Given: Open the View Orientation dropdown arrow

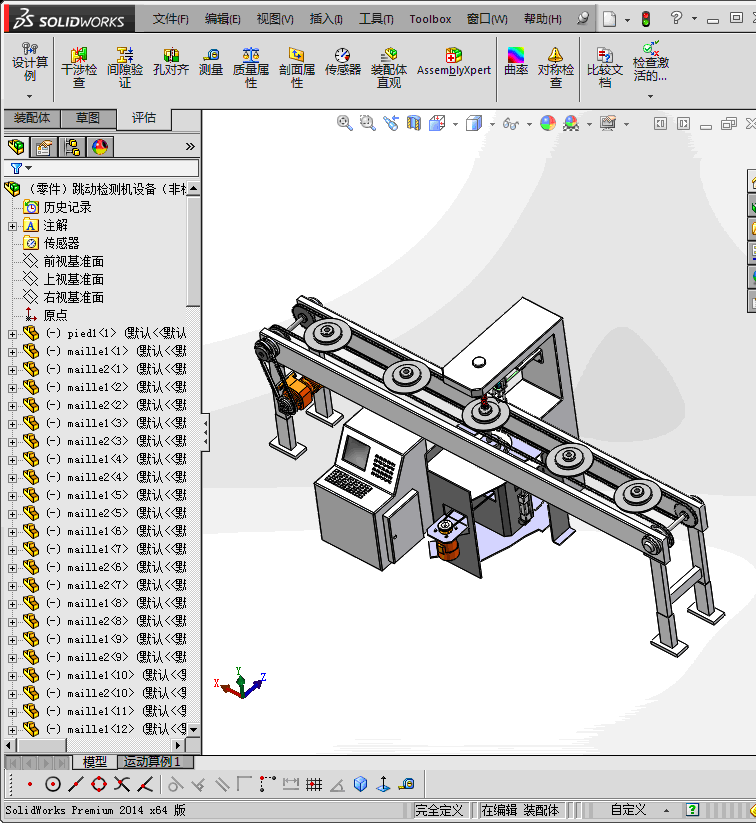Looking at the screenshot, I should (455, 124).
